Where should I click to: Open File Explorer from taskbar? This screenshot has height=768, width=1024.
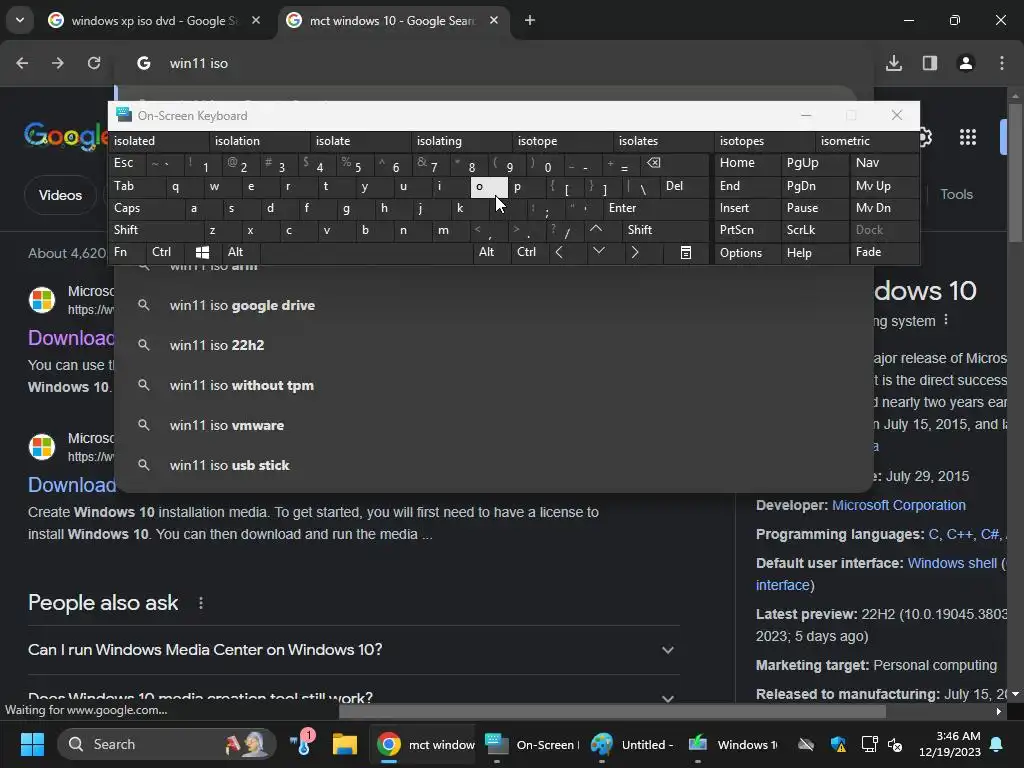coord(344,744)
